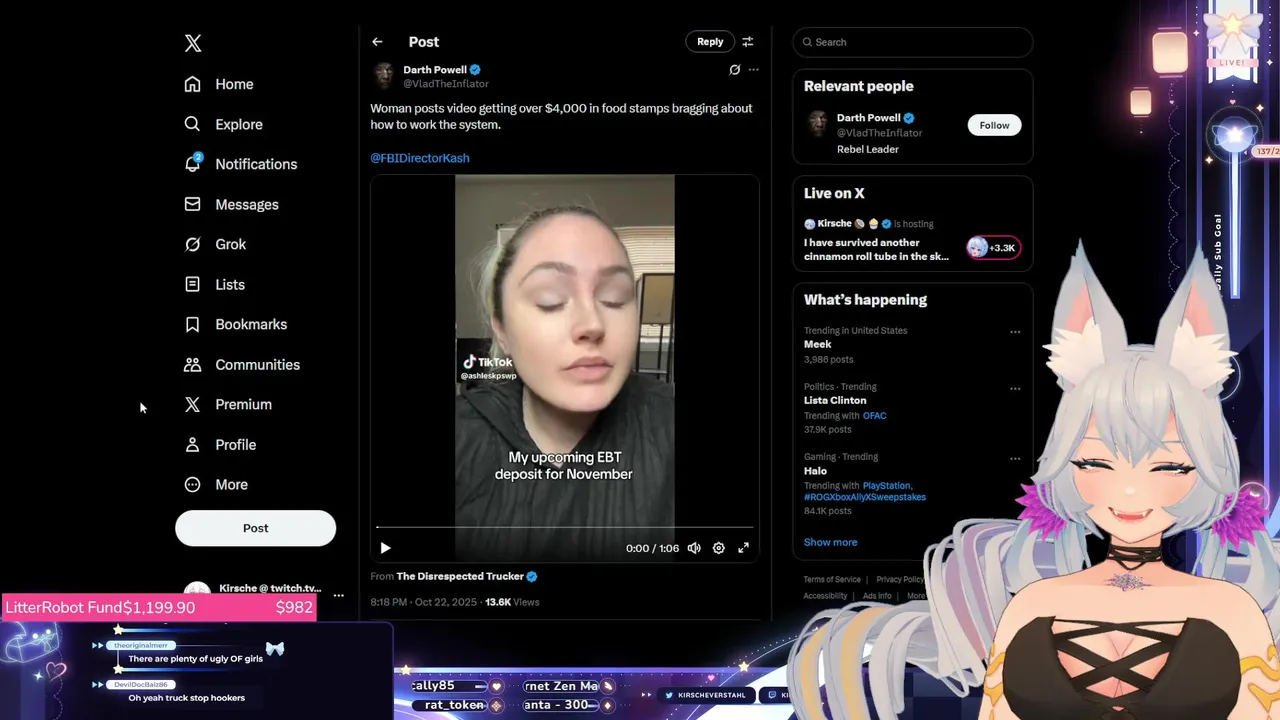Click Show more under What's happening

point(830,542)
